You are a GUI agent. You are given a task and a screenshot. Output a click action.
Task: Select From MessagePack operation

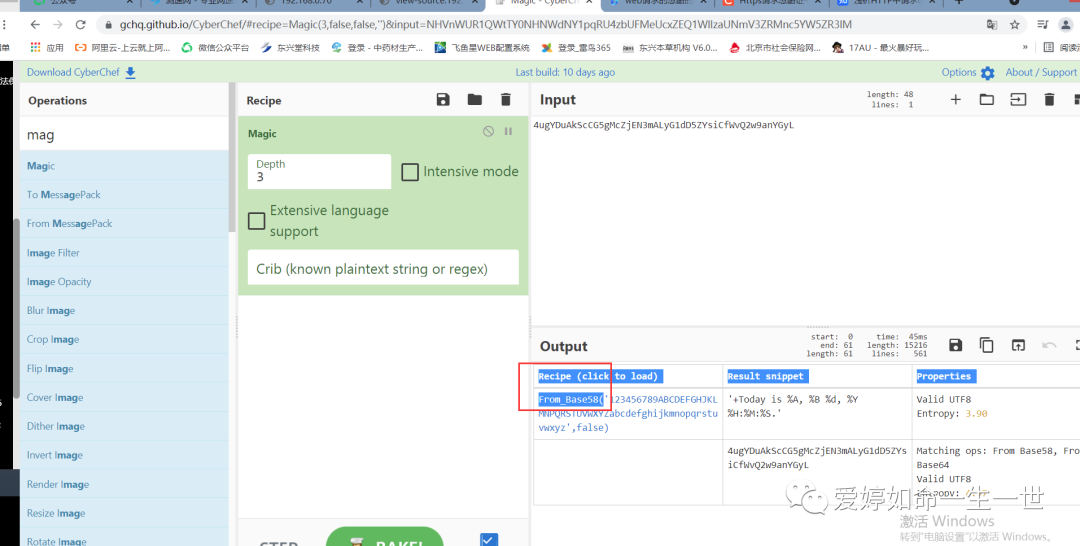124,224
